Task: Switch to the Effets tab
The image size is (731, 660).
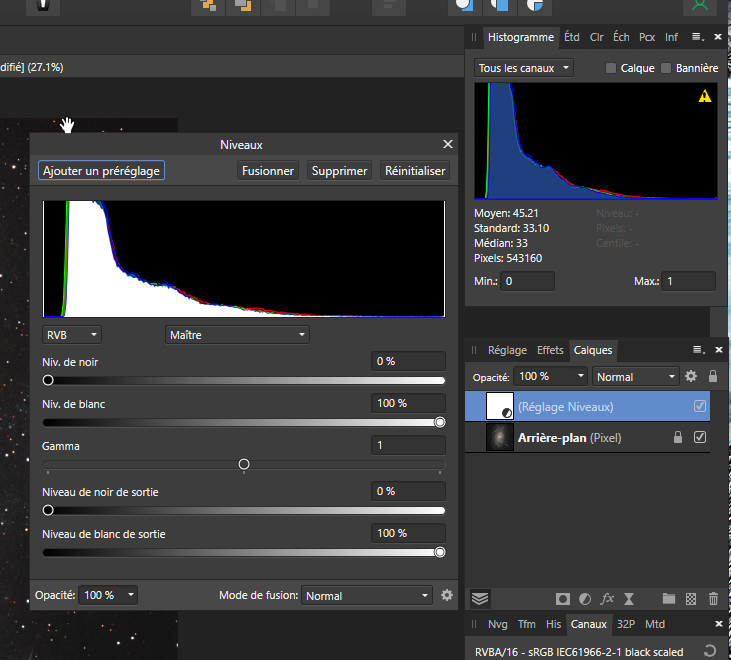Action: (x=550, y=350)
